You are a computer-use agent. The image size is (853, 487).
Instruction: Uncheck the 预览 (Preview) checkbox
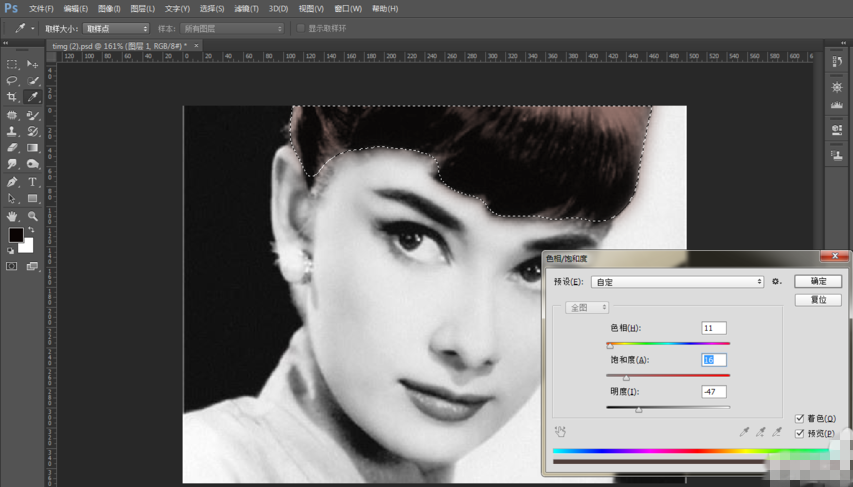pyautogui.click(x=800, y=433)
